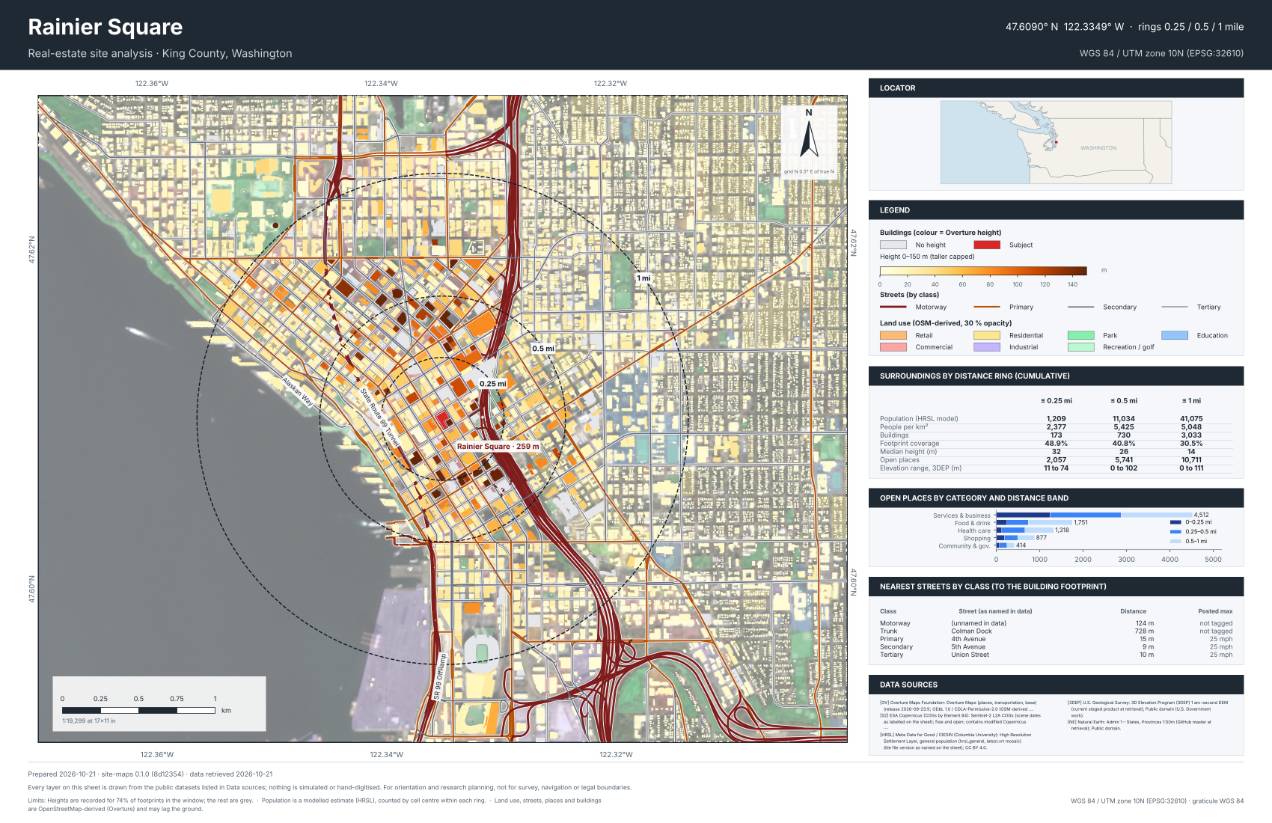The height and width of the screenshot is (823, 1272).
Task: Select the Retail land use swatch
Action: pos(893,335)
